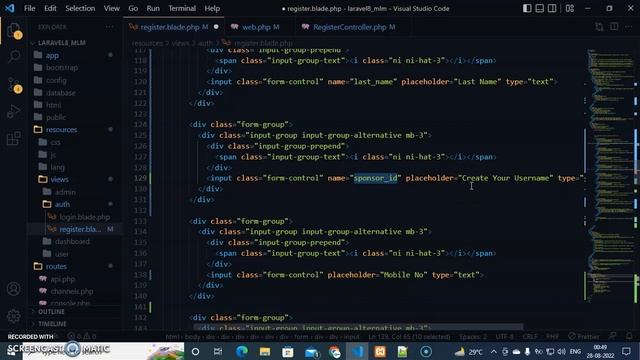Toggle the secondary side bar layout icon
Viewport: 640px width, 360px height.
point(552,8)
